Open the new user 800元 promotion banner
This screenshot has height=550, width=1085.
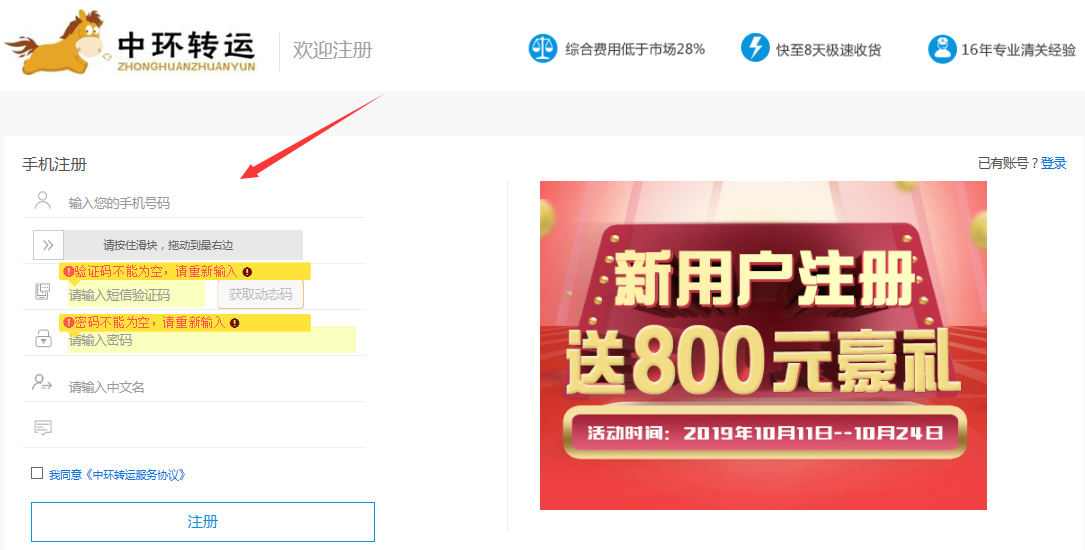763,345
